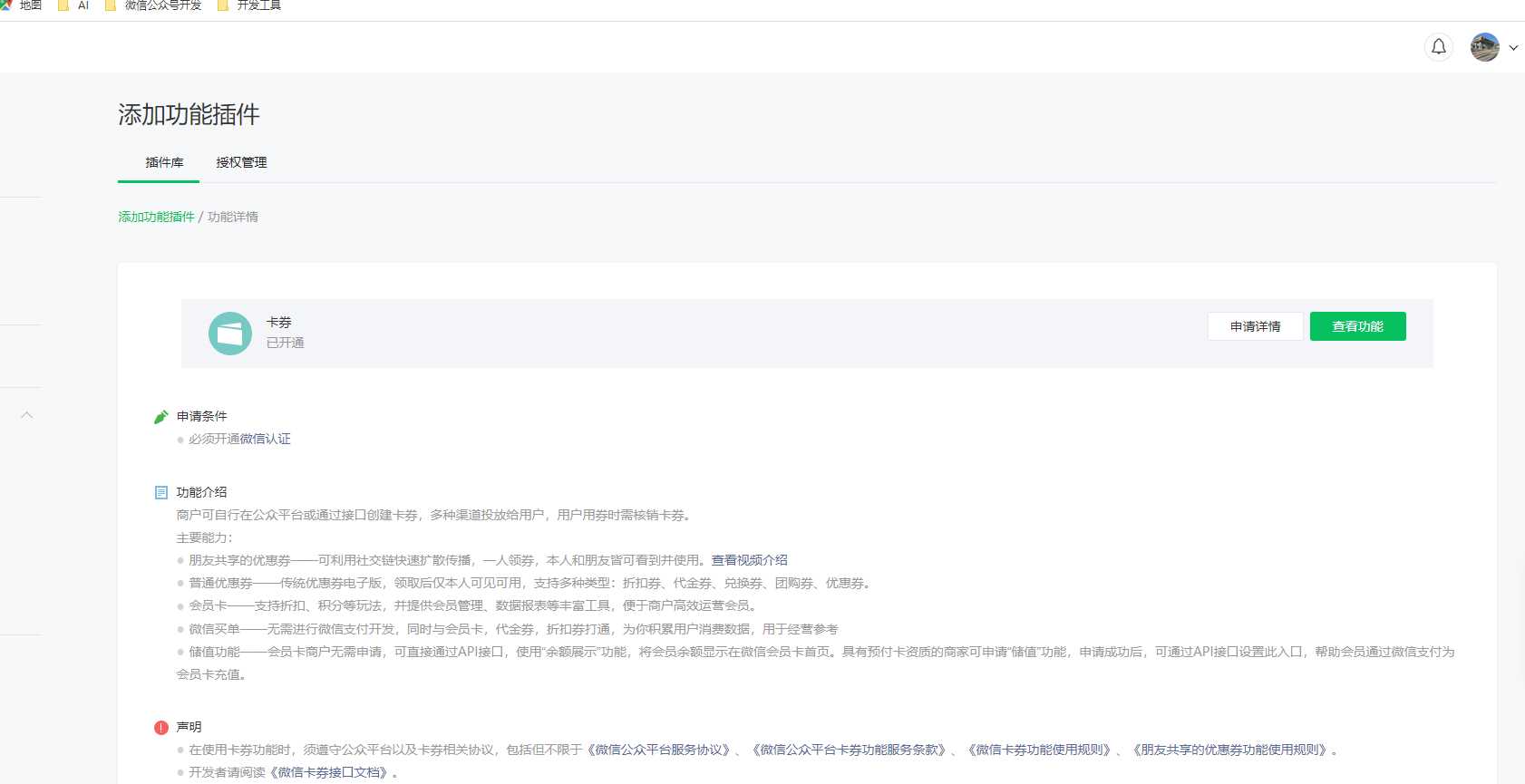1525x784 pixels.
Task: Switch to the 插件库 tab
Action: click(x=164, y=162)
